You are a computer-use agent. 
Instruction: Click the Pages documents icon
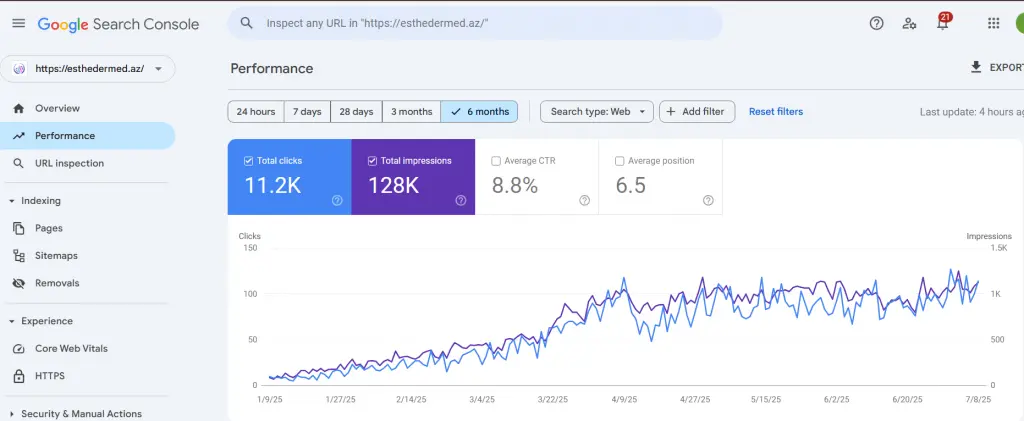(x=19, y=228)
